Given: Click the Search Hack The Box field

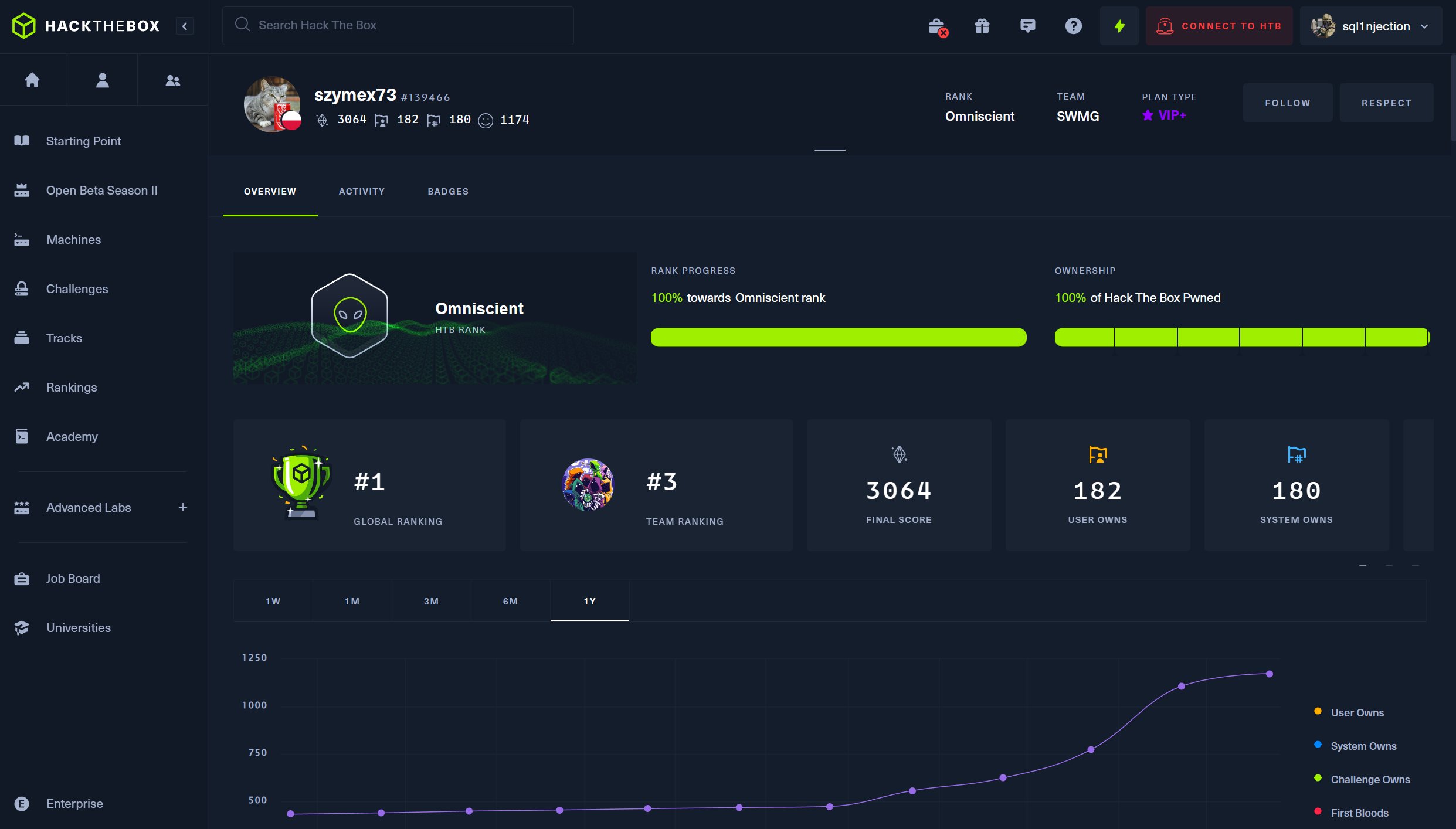Looking at the screenshot, I should tap(399, 25).
